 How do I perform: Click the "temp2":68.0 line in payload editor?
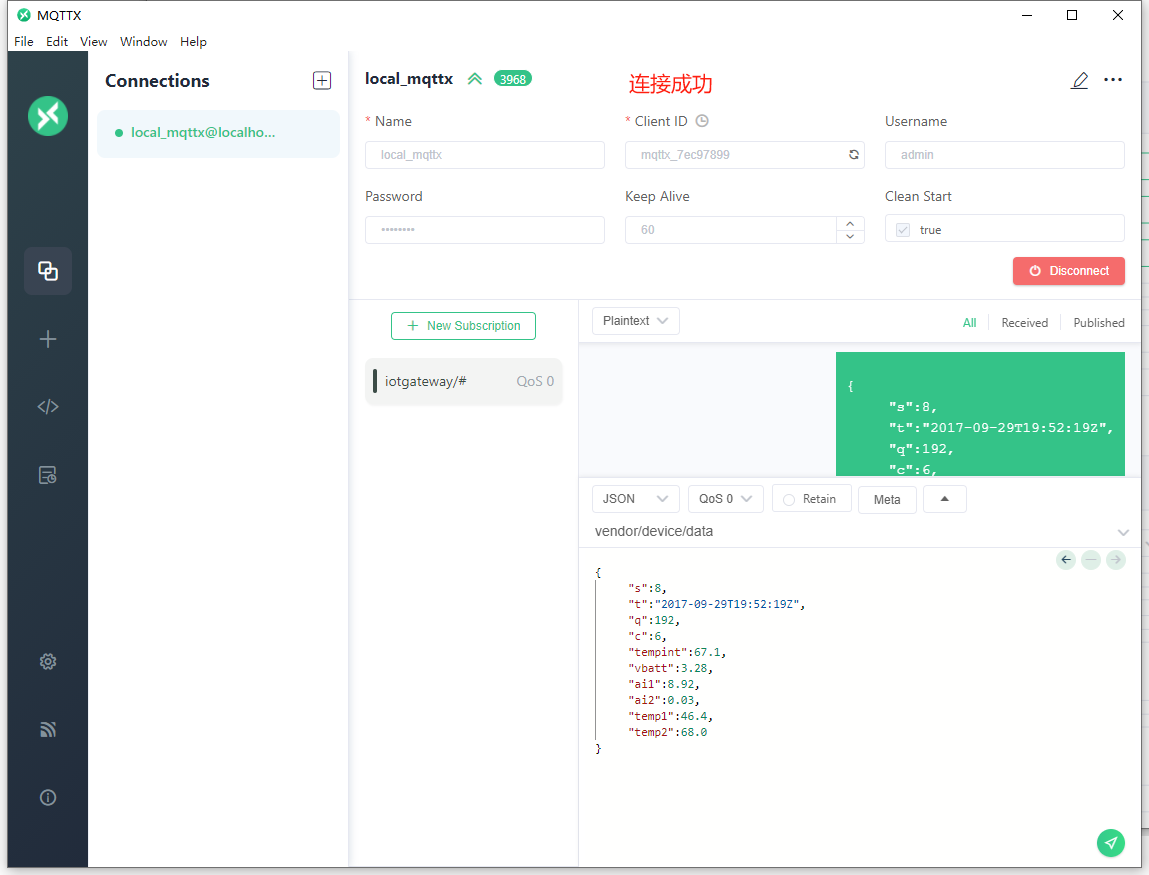667,732
